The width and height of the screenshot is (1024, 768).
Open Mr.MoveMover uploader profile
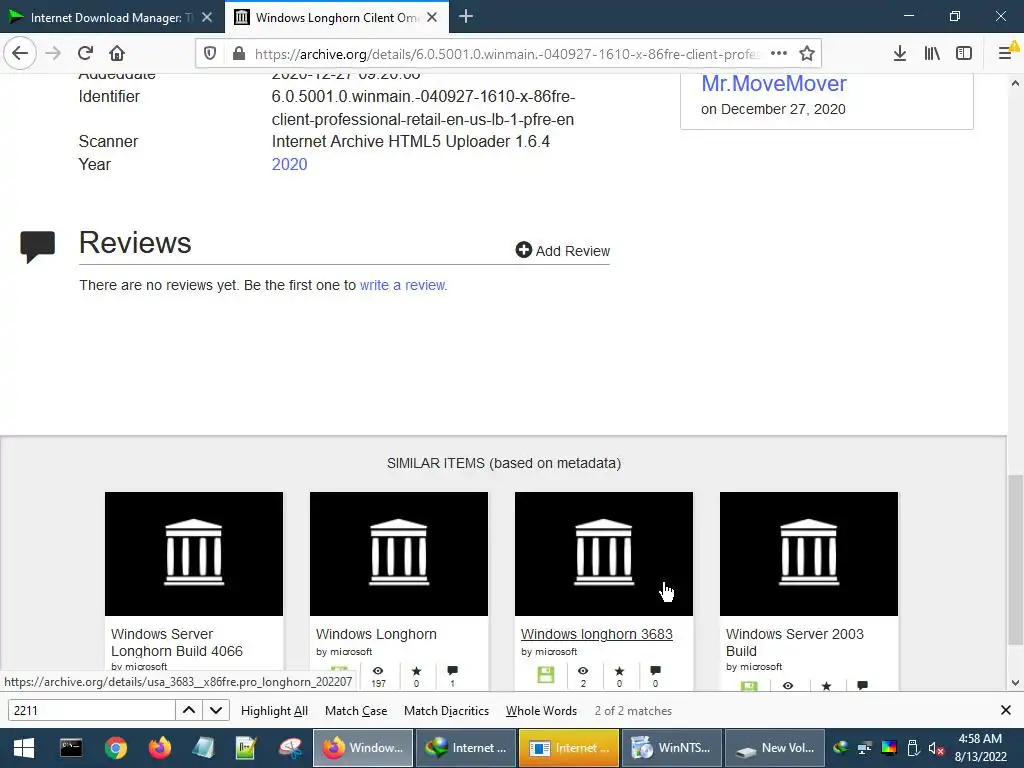774,84
